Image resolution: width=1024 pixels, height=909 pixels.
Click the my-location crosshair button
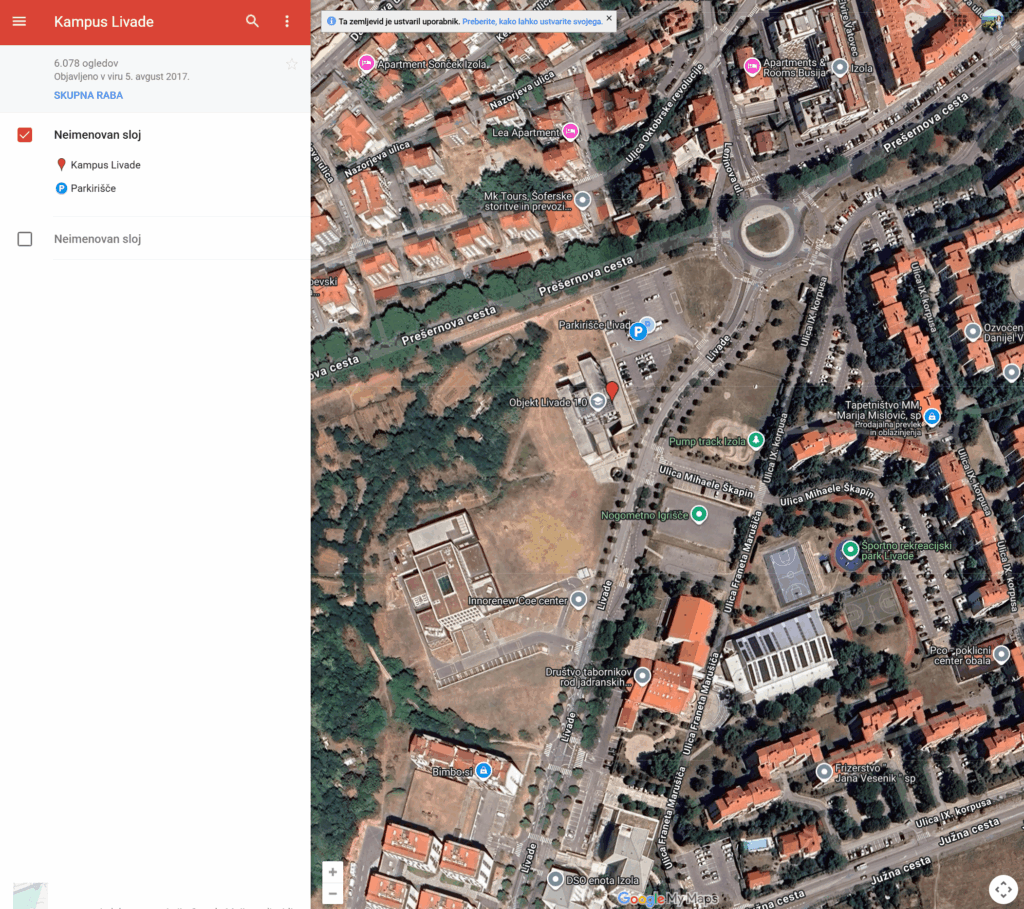tap(1002, 888)
